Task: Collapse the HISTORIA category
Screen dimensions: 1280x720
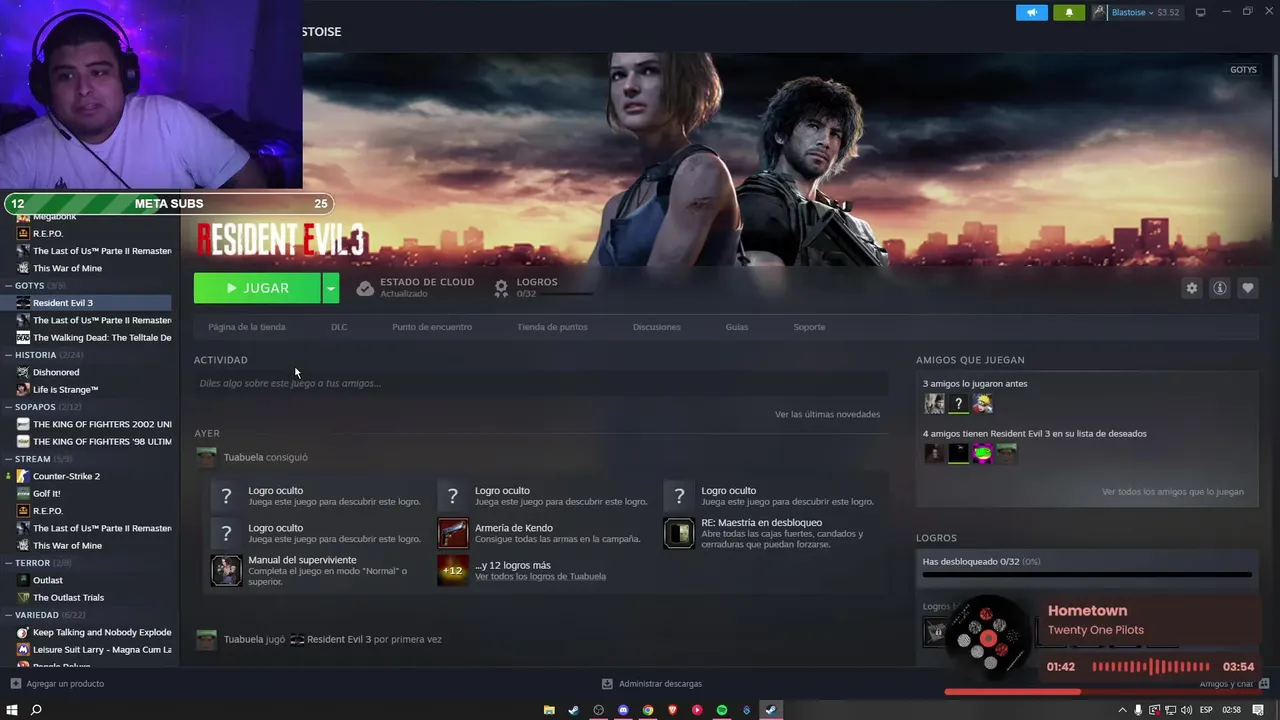Action: pos(9,355)
